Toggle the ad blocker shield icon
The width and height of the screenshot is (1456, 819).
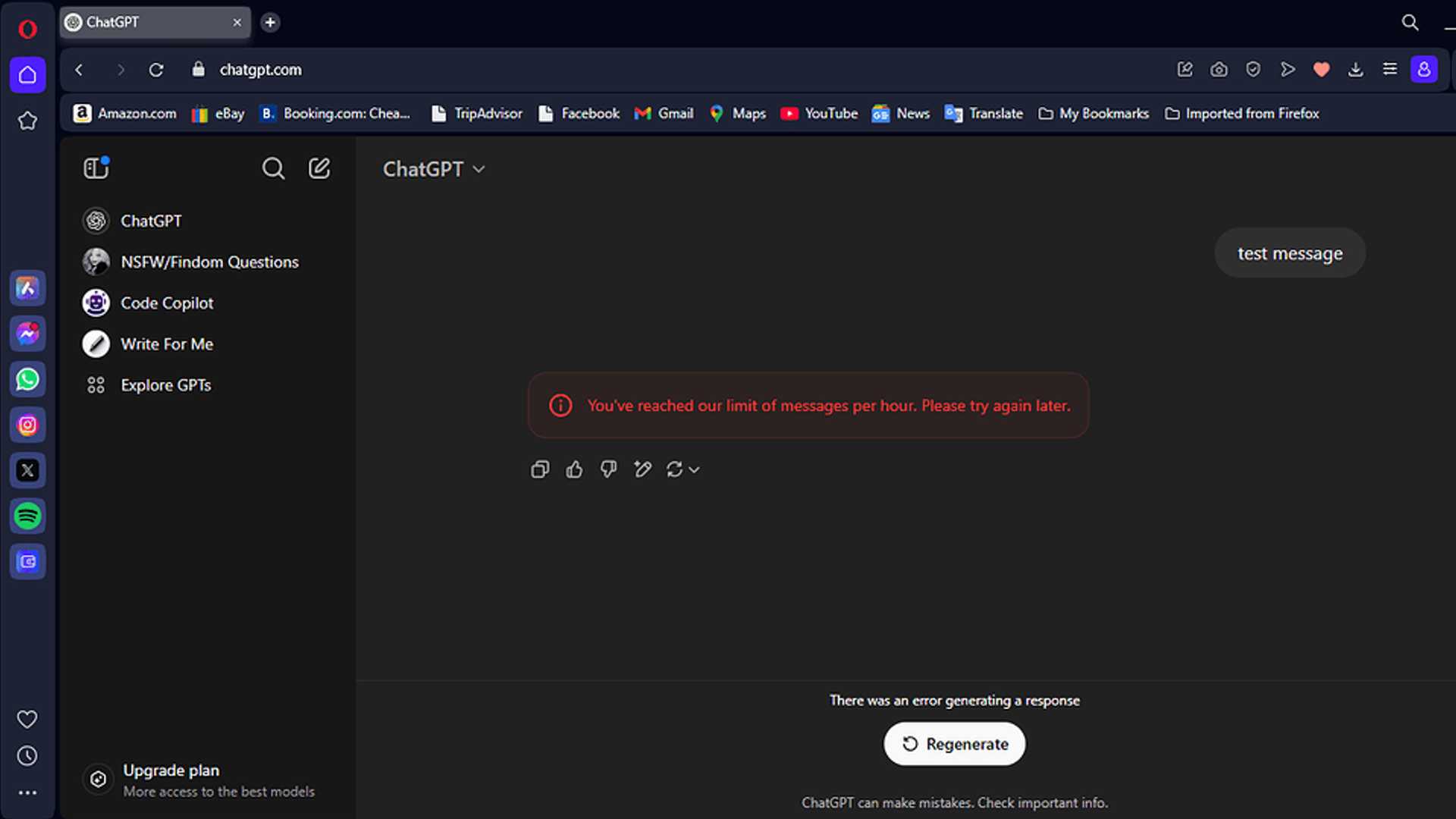click(1253, 70)
